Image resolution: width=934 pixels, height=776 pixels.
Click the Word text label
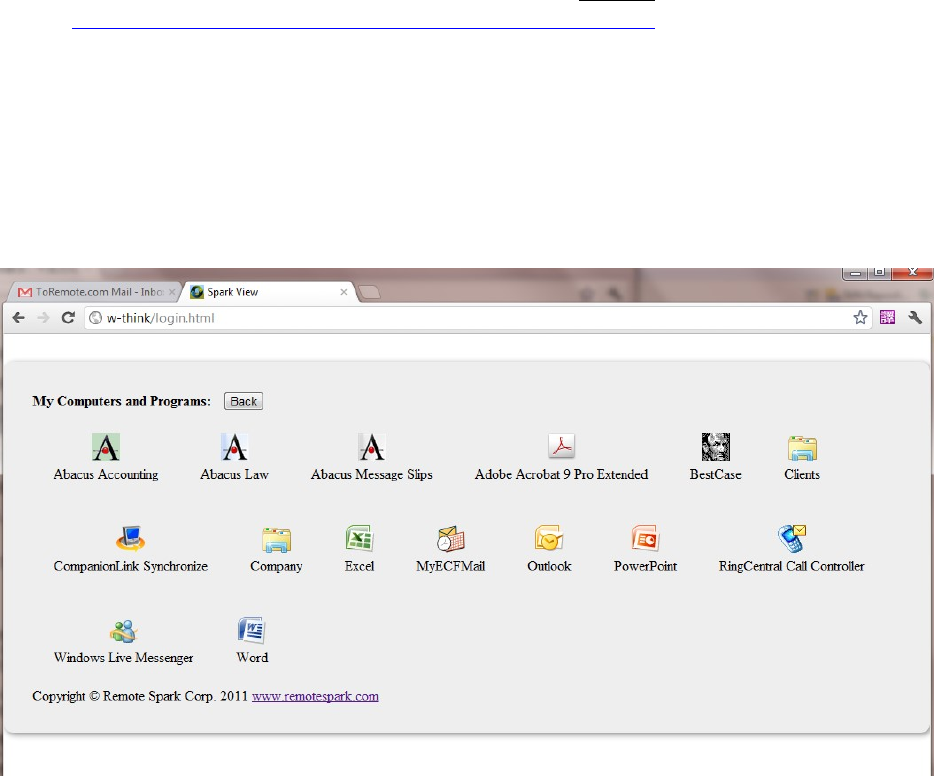point(252,657)
